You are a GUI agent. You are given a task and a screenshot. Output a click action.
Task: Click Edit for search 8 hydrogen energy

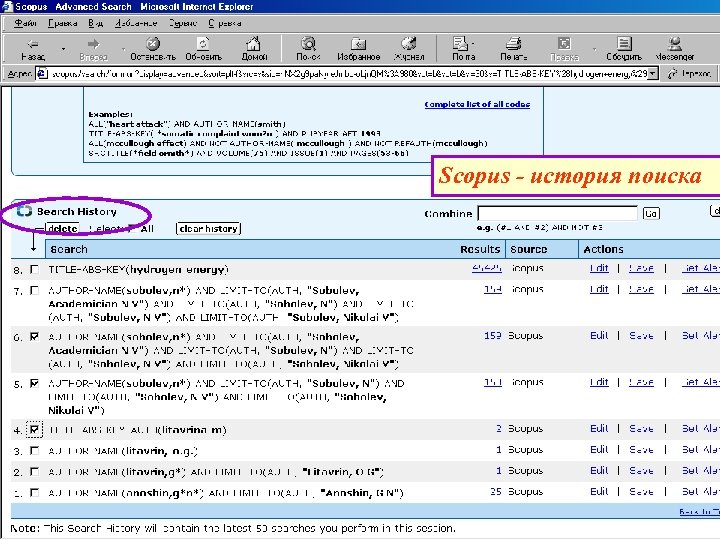tap(599, 268)
